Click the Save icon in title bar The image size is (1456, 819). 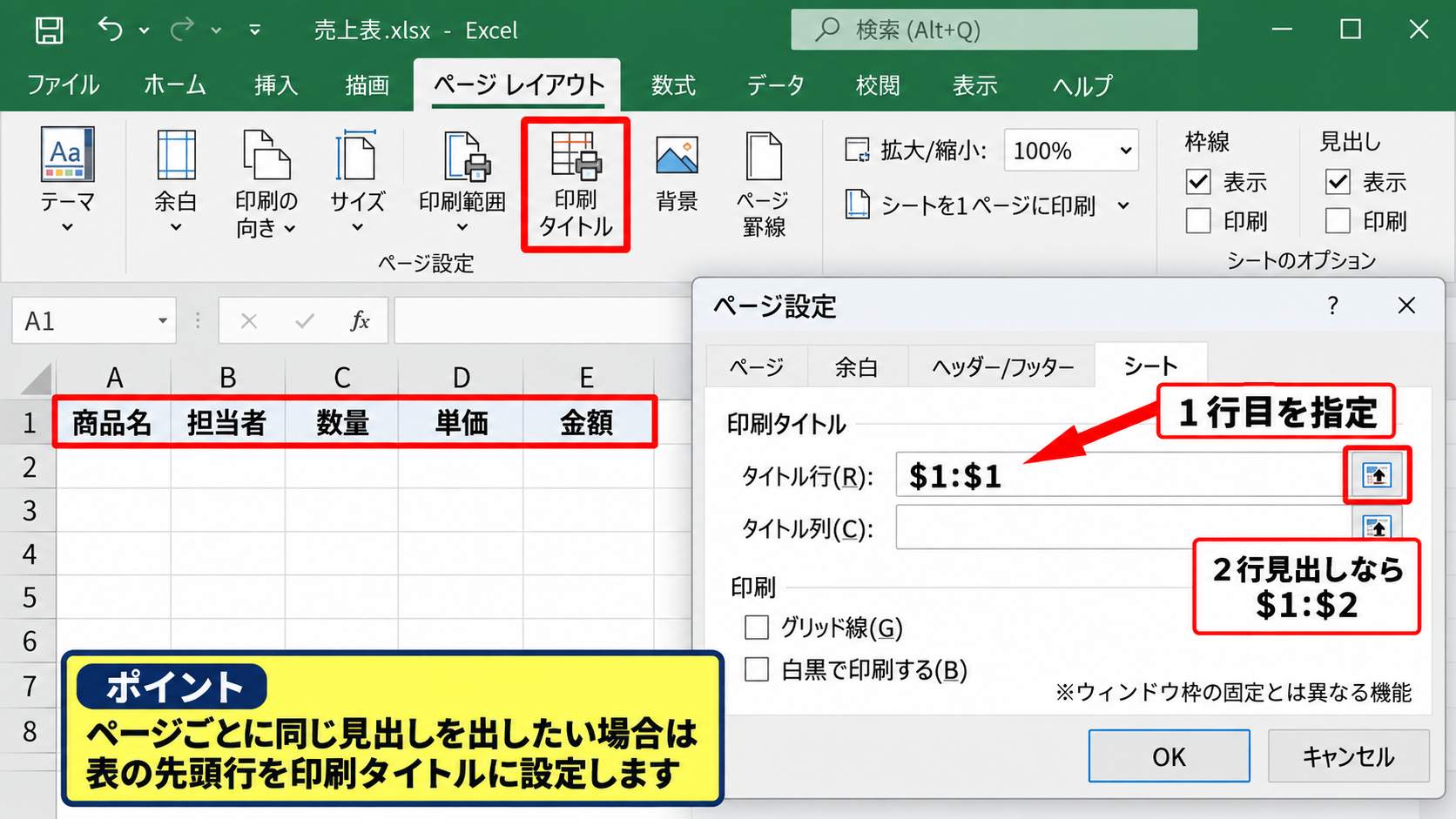[49, 30]
